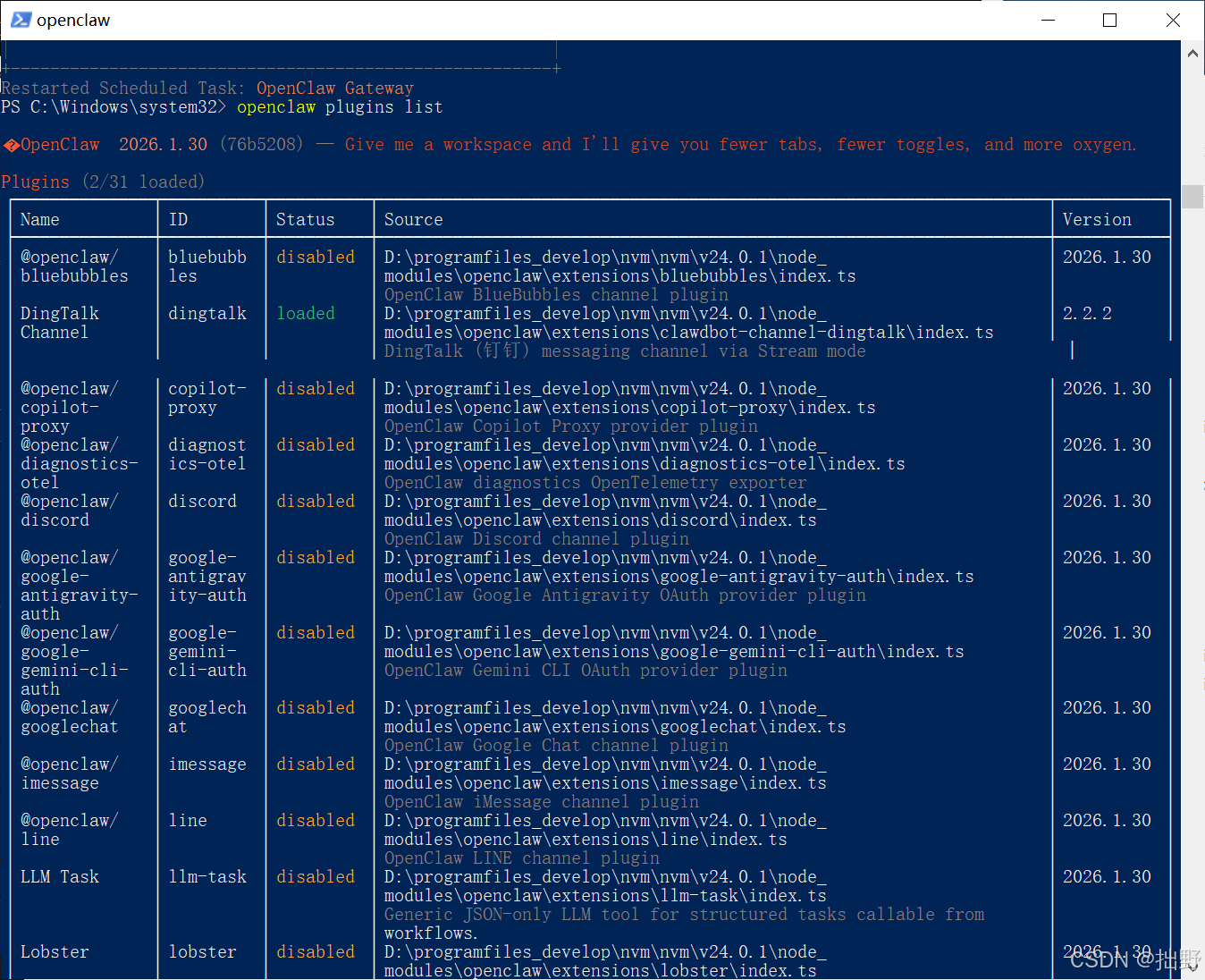1205x980 pixels.
Task: Click '@openclaw/ bluebubbles' plugin name
Action: [74, 266]
